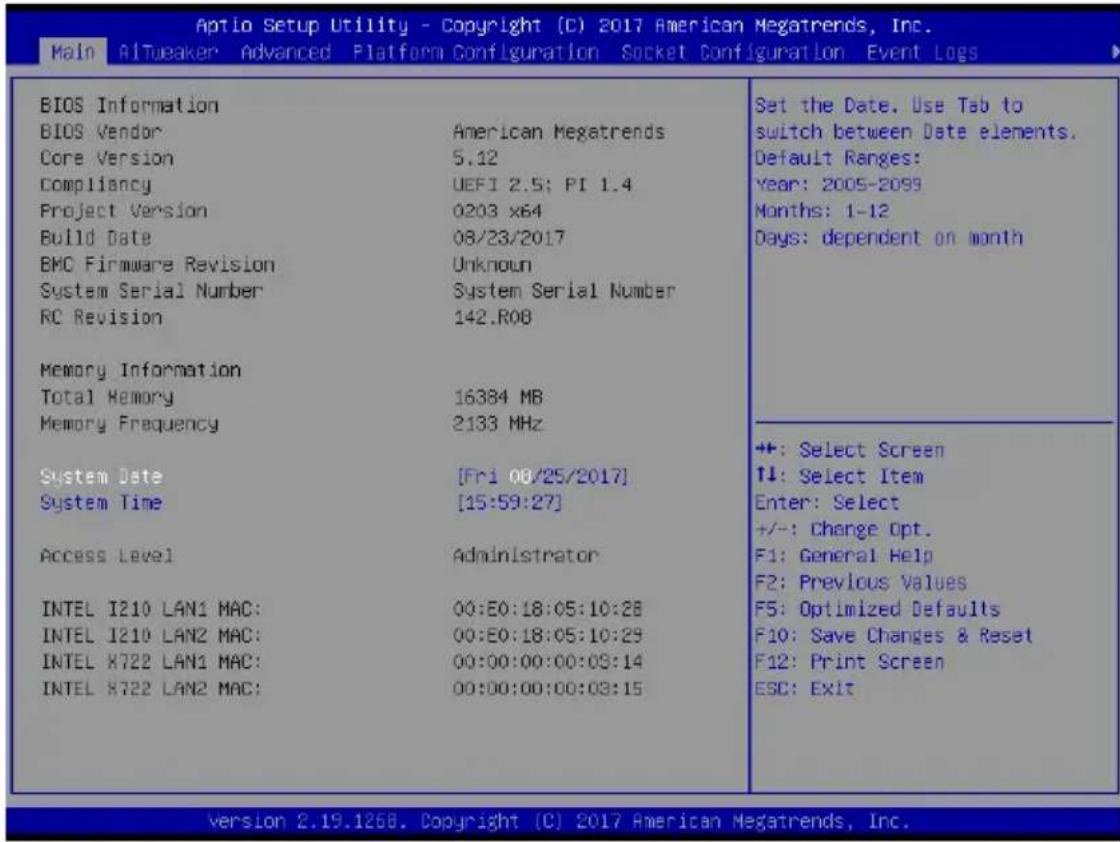Click the build date value 08/23/2017
The image size is (1120, 842).
point(509,238)
